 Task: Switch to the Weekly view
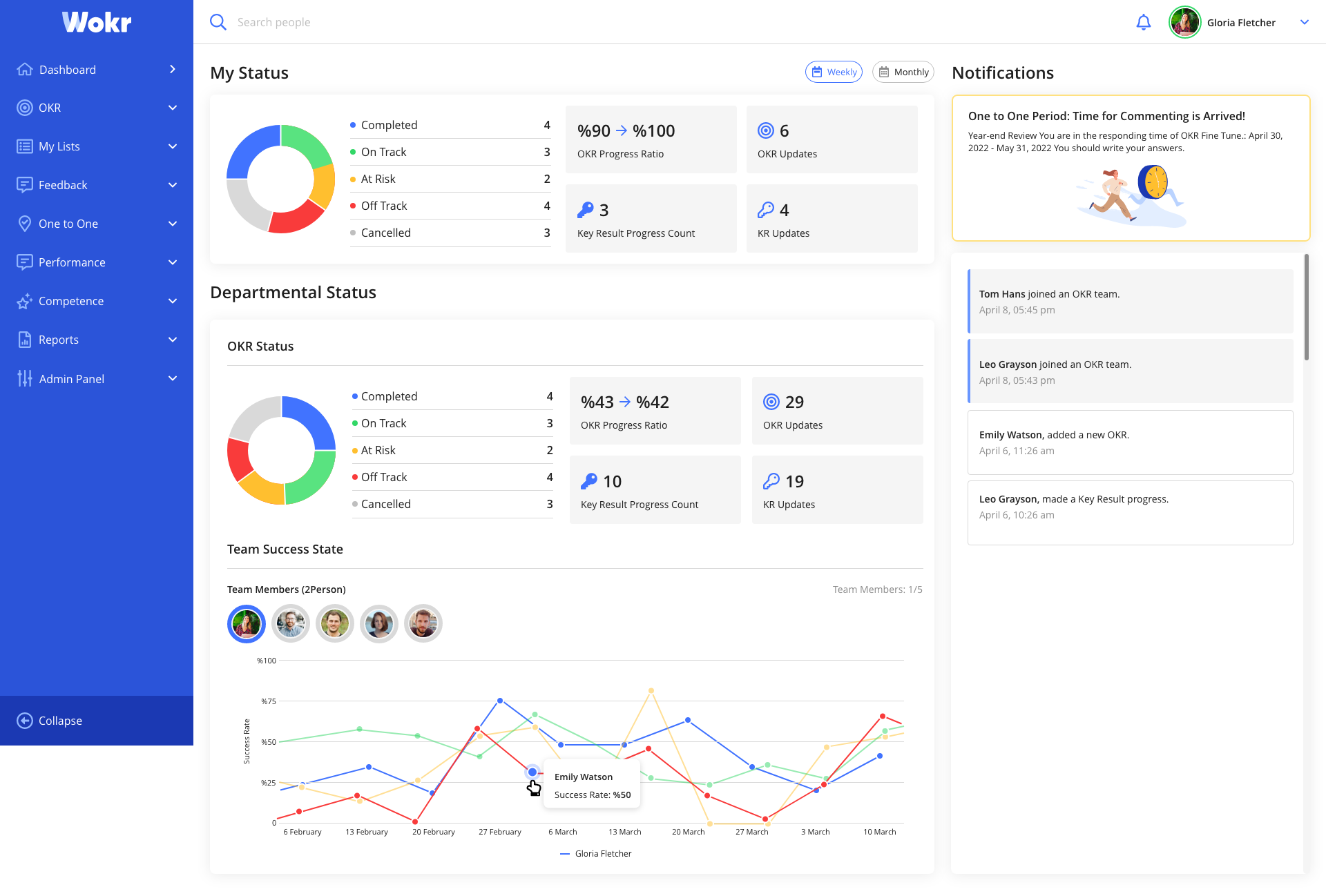pyautogui.click(x=834, y=72)
